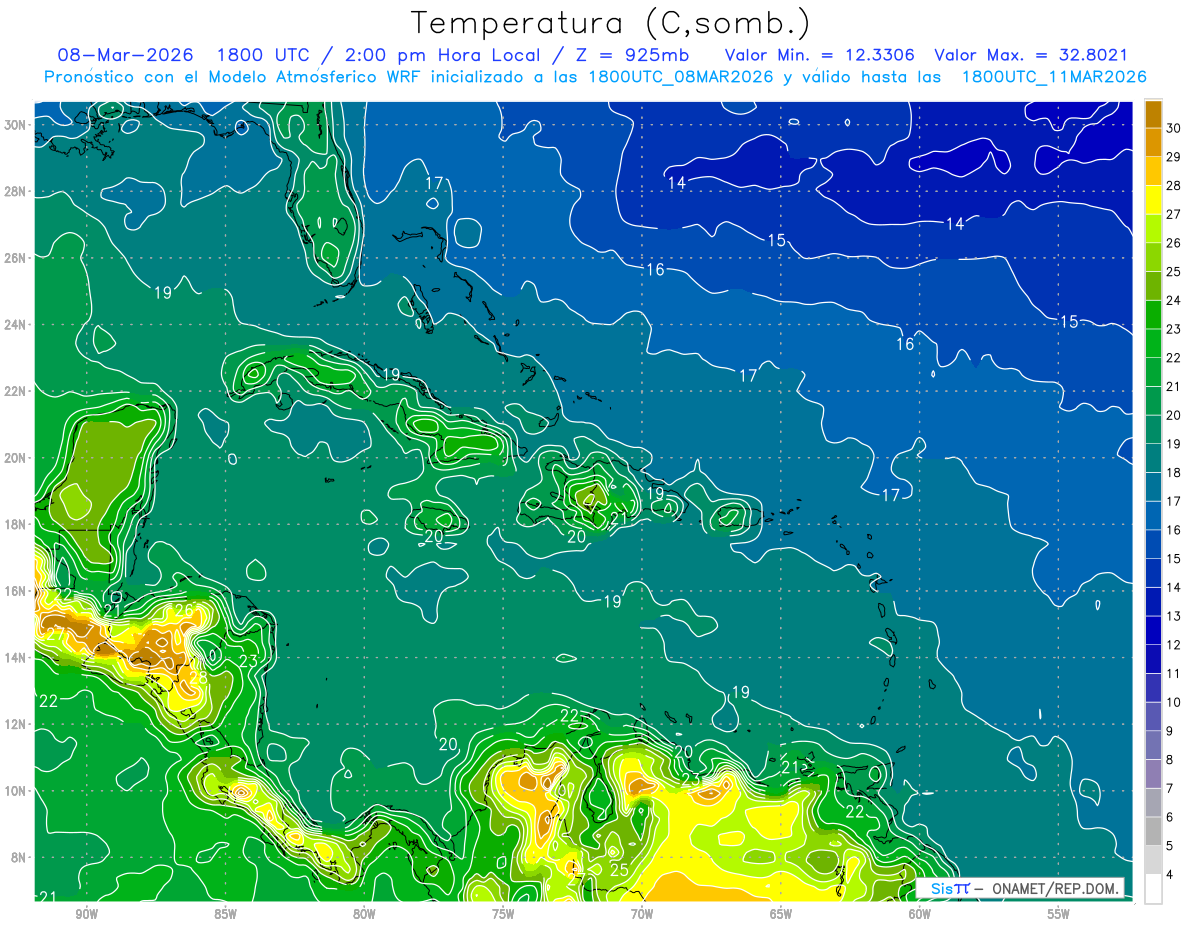Click the purple swatch between 7 and 8

click(1153, 773)
